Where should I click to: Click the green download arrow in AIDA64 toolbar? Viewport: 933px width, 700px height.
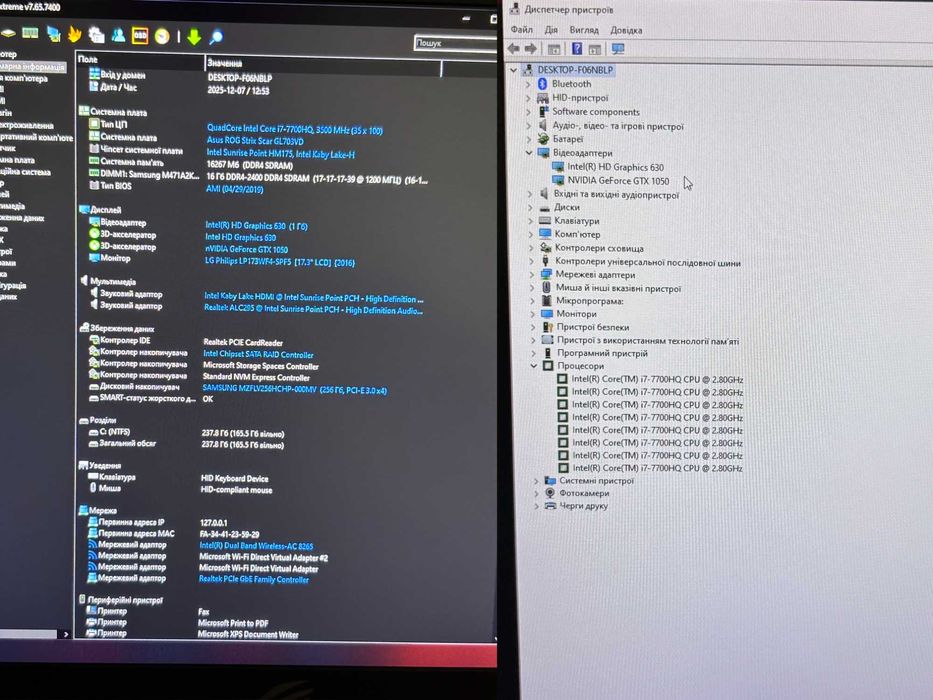pyautogui.click(x=194, y=37)
